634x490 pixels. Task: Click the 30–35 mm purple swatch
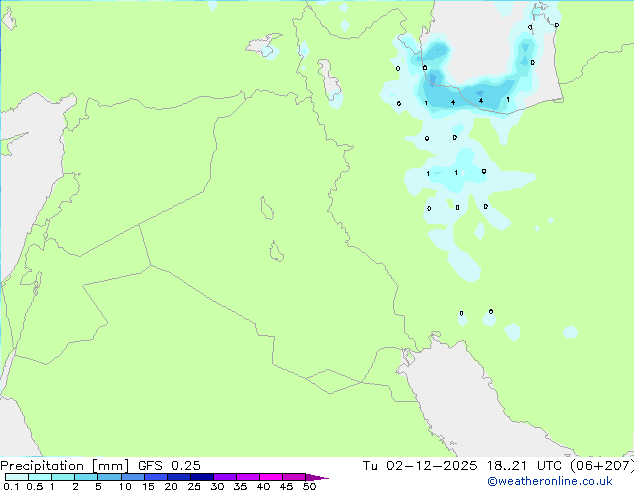(224, 477)
